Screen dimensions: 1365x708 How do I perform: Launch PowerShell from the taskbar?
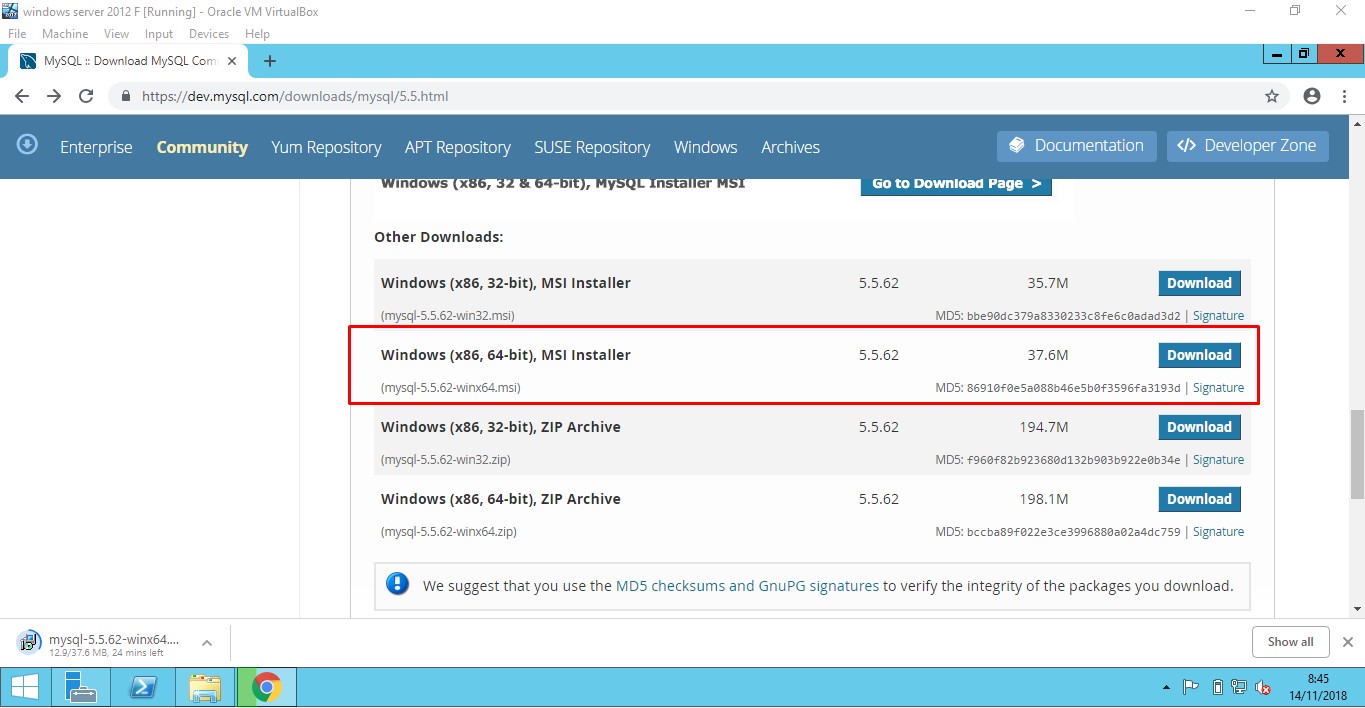pyautogui.click(x=143, y=688)
